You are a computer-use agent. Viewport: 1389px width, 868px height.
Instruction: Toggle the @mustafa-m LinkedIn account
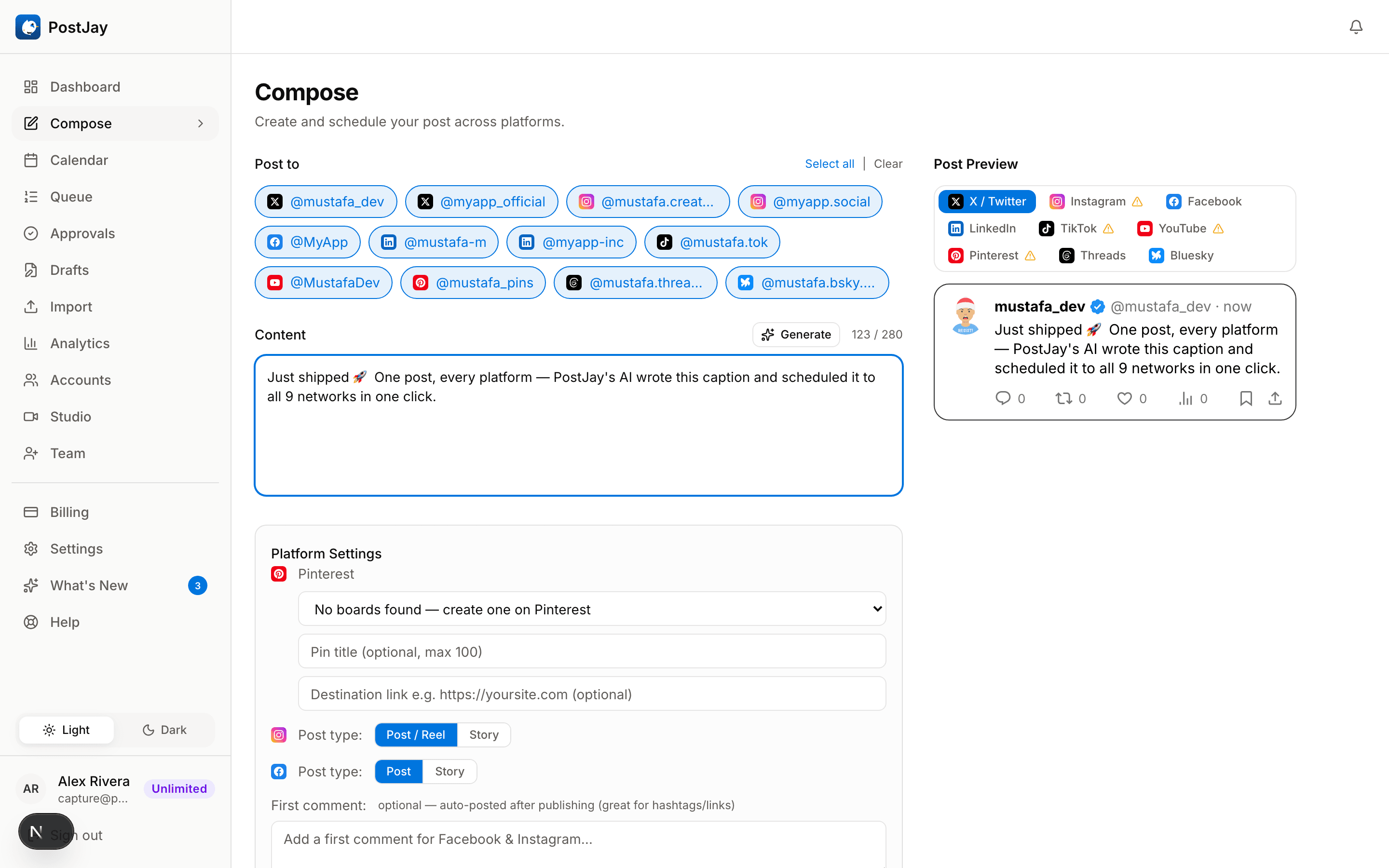pyautogui.click(x=434, y=242)
